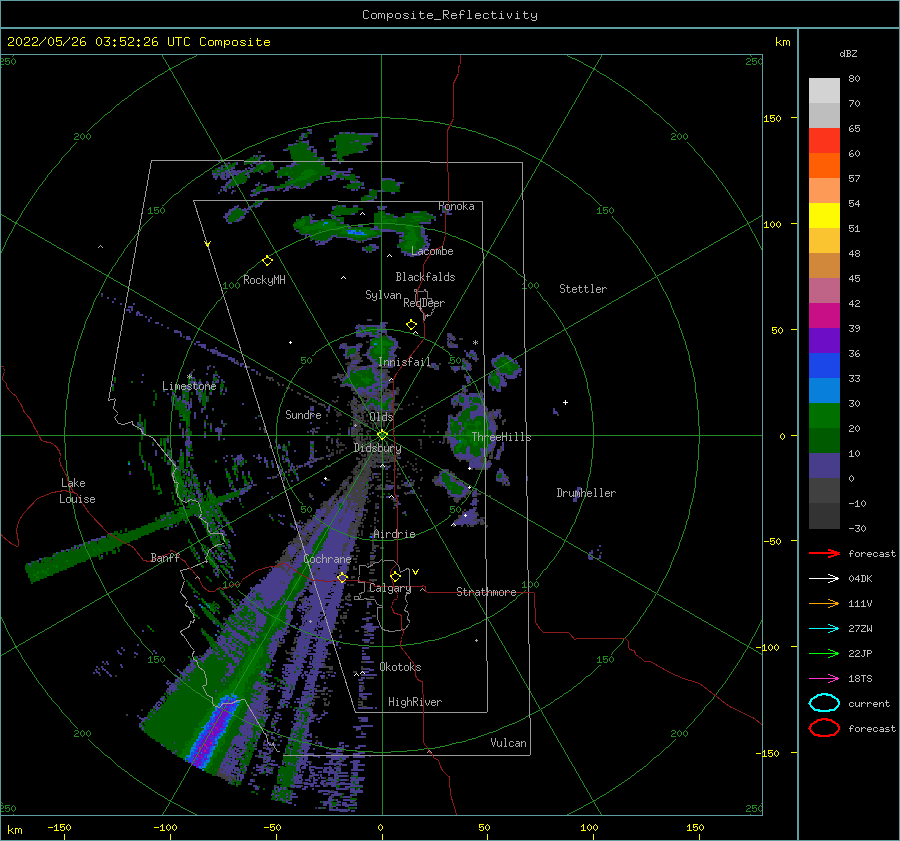This screenshot has height=841, width=900.
Task: Click the Blackfalds label
Action: 425,277
